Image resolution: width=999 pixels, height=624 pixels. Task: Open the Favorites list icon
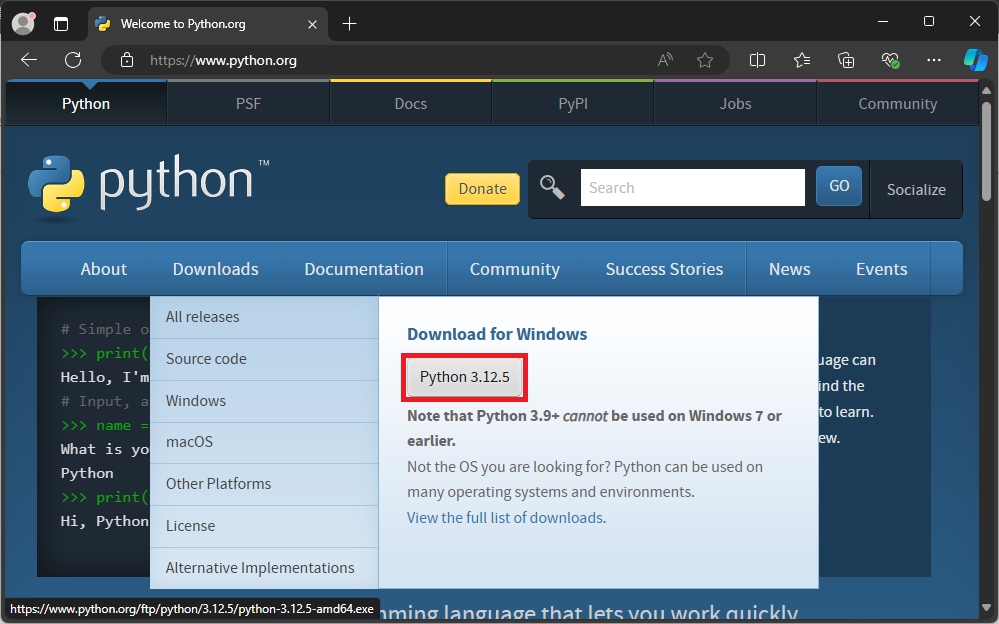pyautogui.click(x=801, y=60)
